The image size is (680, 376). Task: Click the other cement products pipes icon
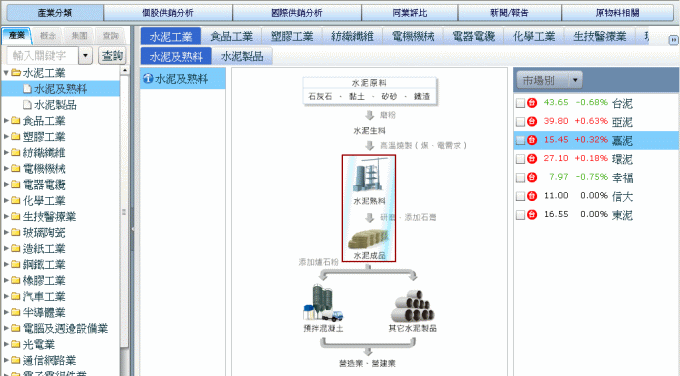pyautogui.click(x=412, y=305)
